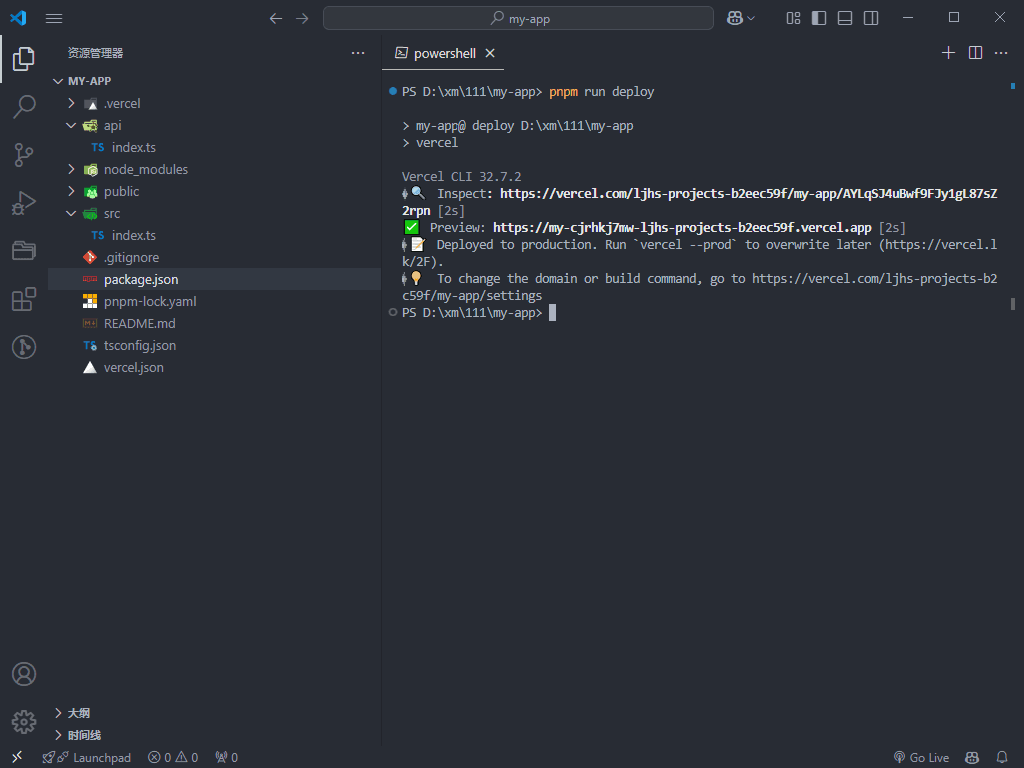Click the my-app command center search box
Viewport: 1024px width, 768px height.
(519, 18)
